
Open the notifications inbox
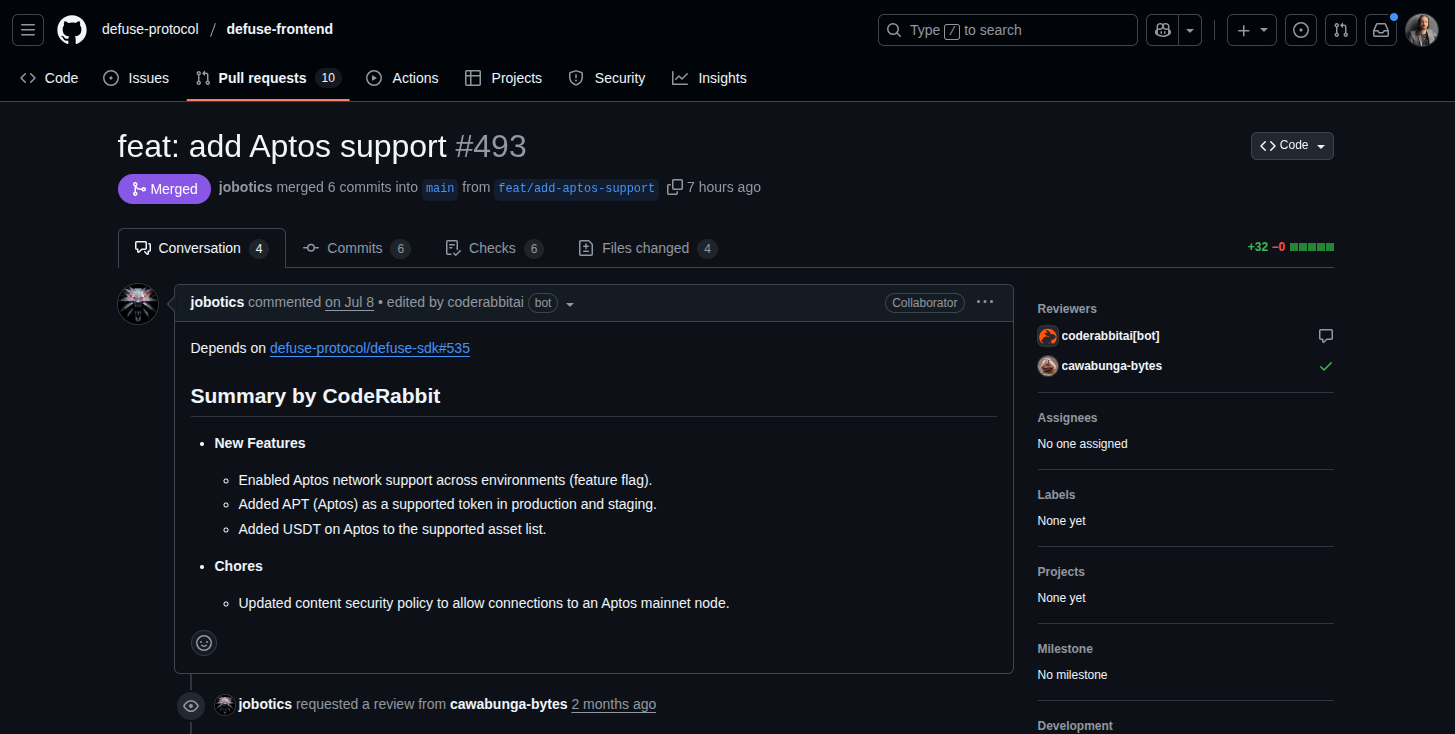click(1381, 30)
